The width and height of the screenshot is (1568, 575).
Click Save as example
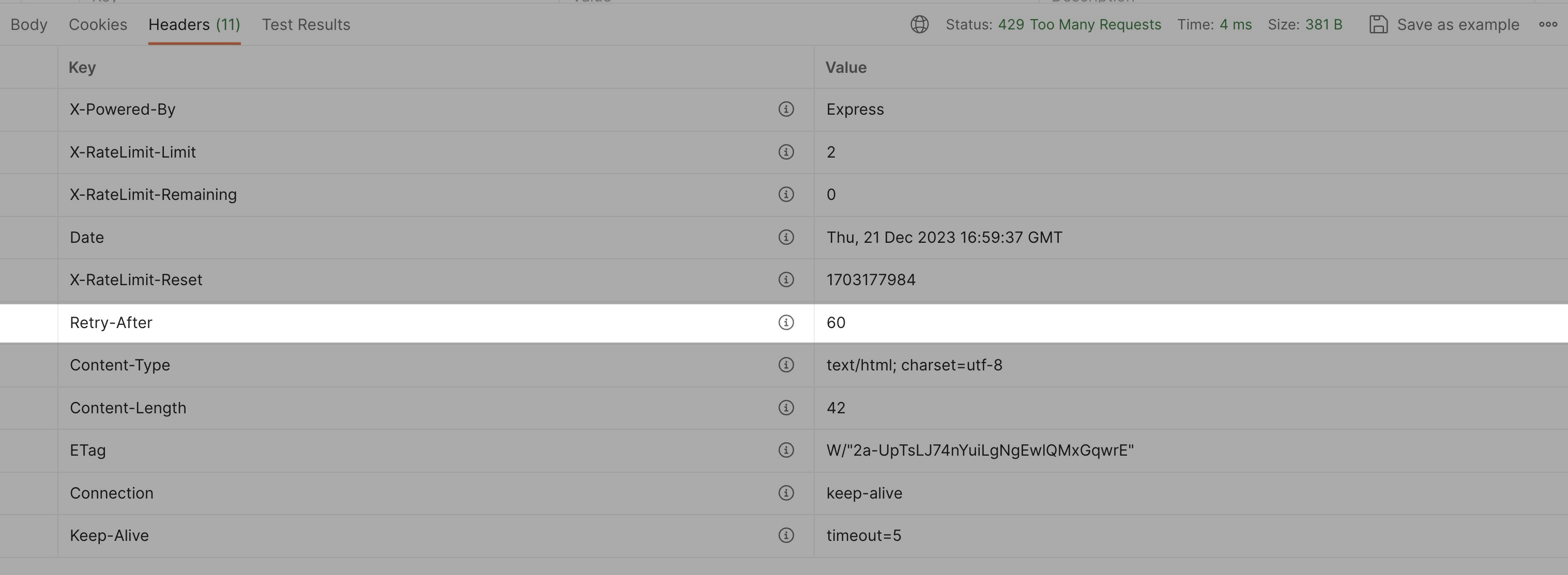click(1457, 25)
